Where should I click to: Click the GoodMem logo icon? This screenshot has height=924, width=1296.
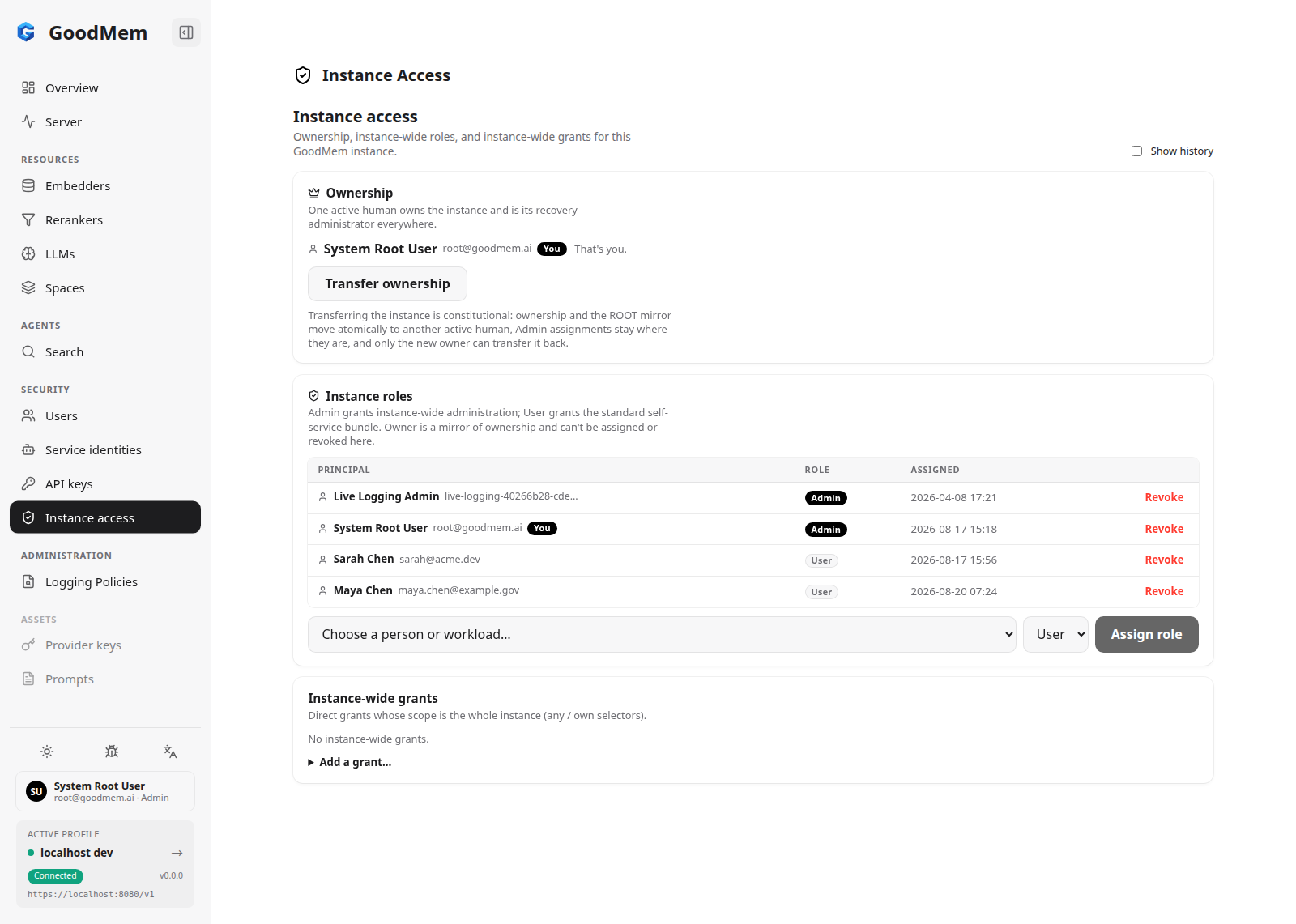pyautogui.click(x=26, y=32)
